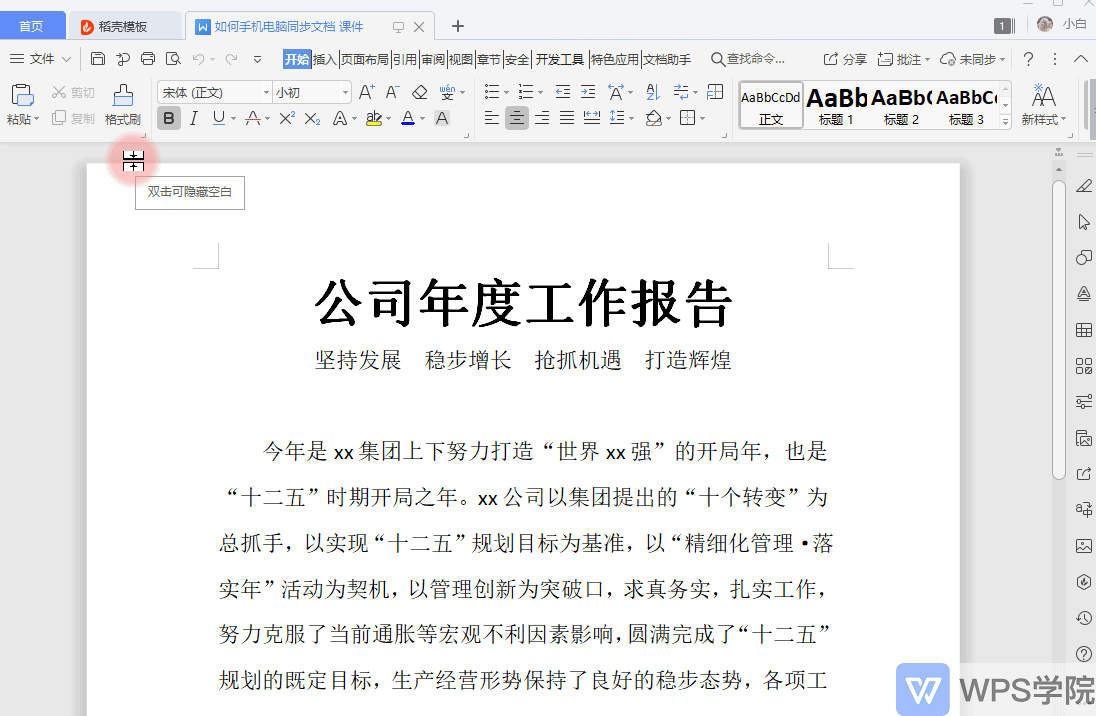The height and width of the screenshot is (716, 1096).
Task: Click the highlight color marker button
Action: click(374, 119)
